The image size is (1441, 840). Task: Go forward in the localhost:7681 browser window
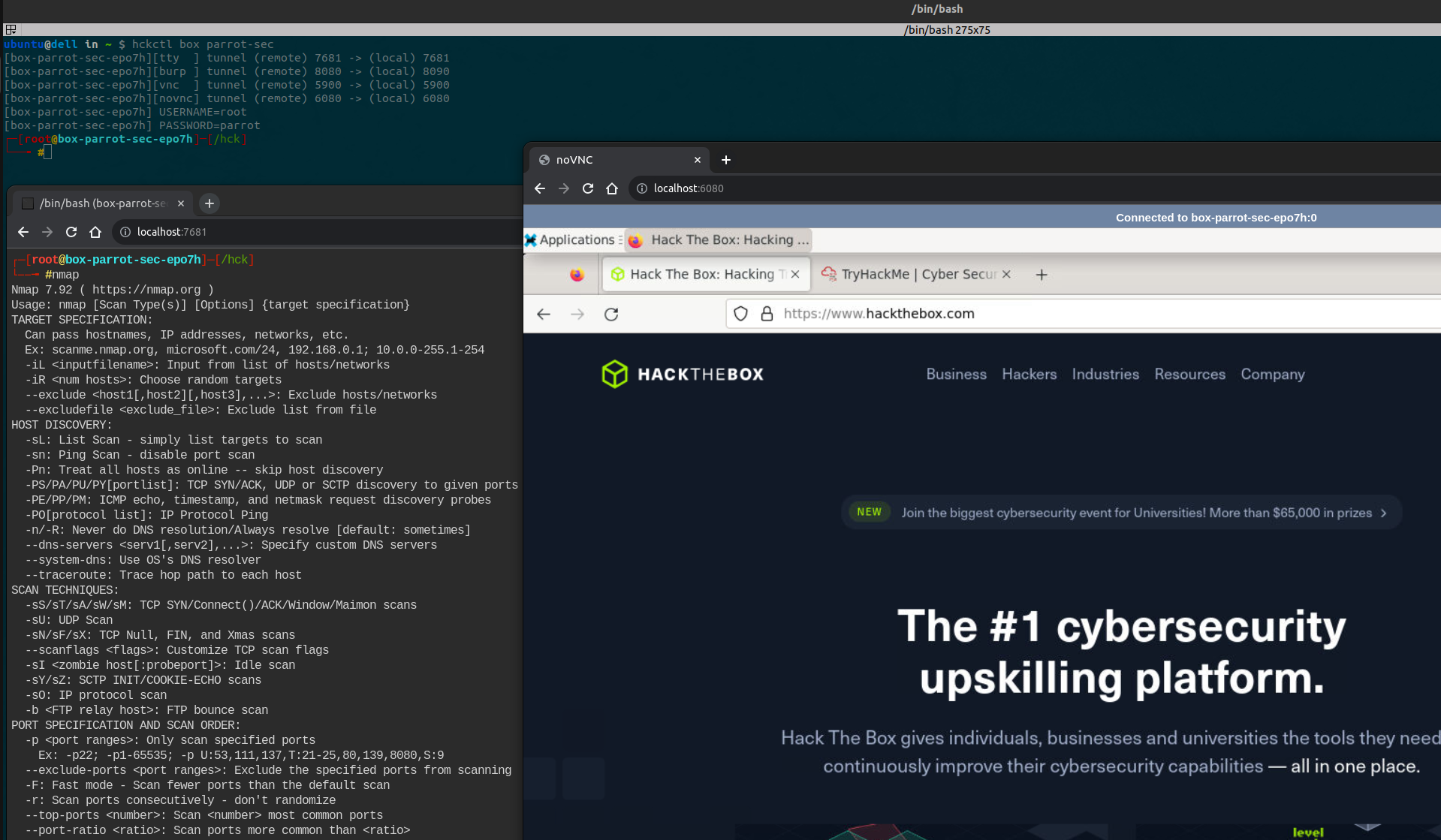tap(47, 232)
